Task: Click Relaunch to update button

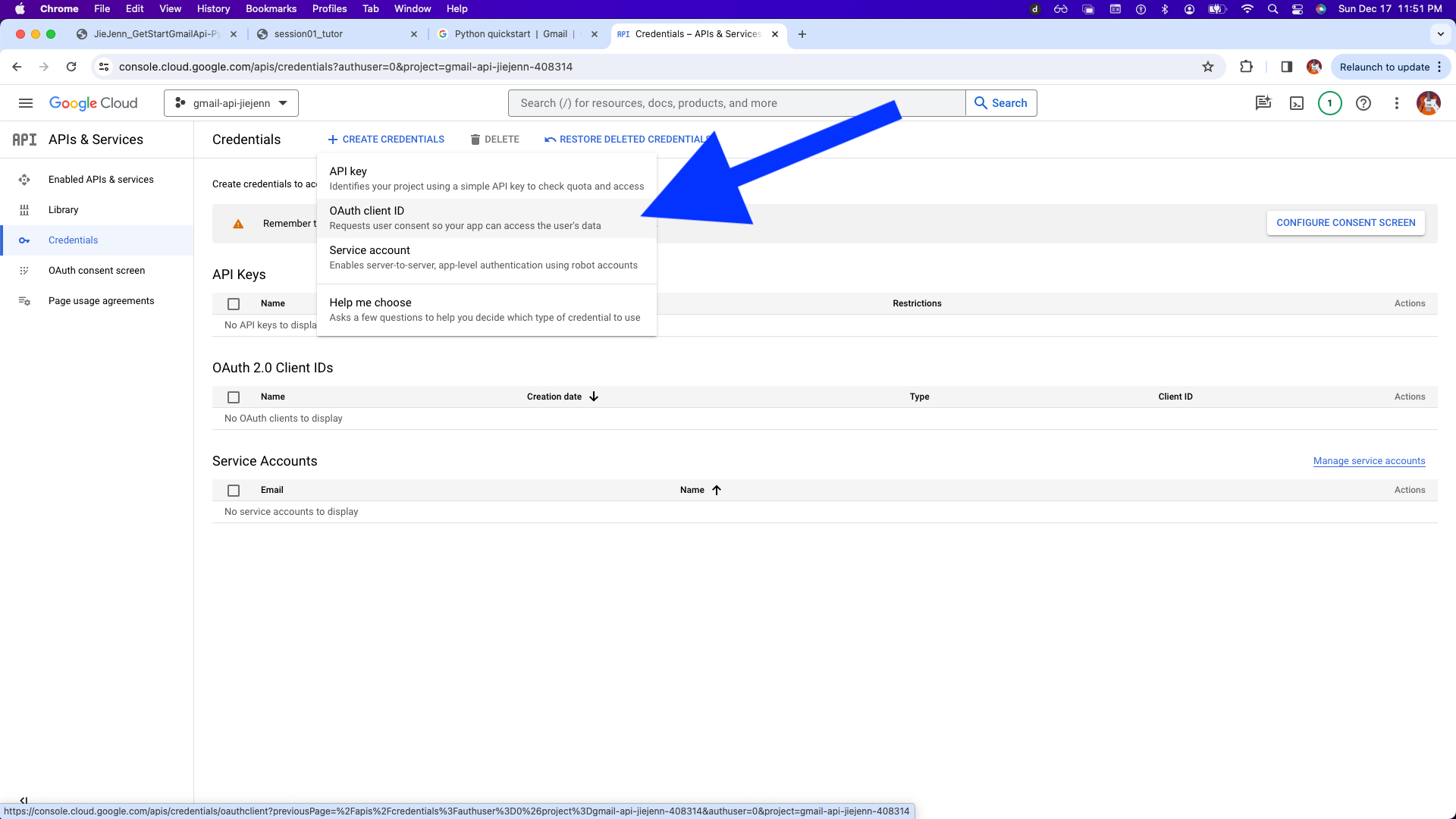Action: click(x=1391, y=67)
